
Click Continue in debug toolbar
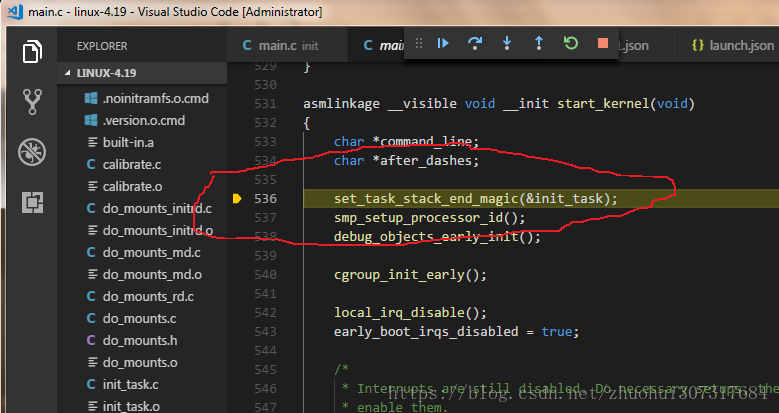pyautogui.click(x=443, y=44)
